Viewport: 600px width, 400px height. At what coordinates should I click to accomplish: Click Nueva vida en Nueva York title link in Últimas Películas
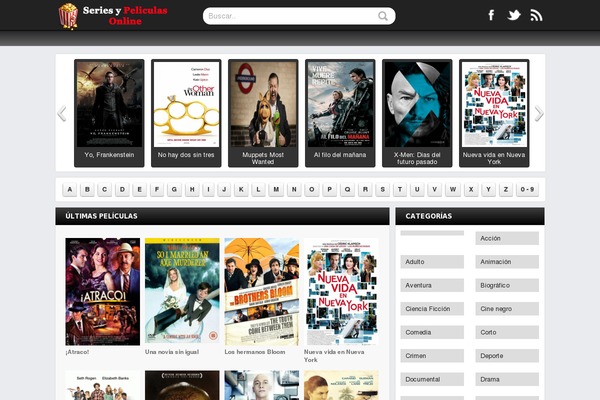coord(334,356)
